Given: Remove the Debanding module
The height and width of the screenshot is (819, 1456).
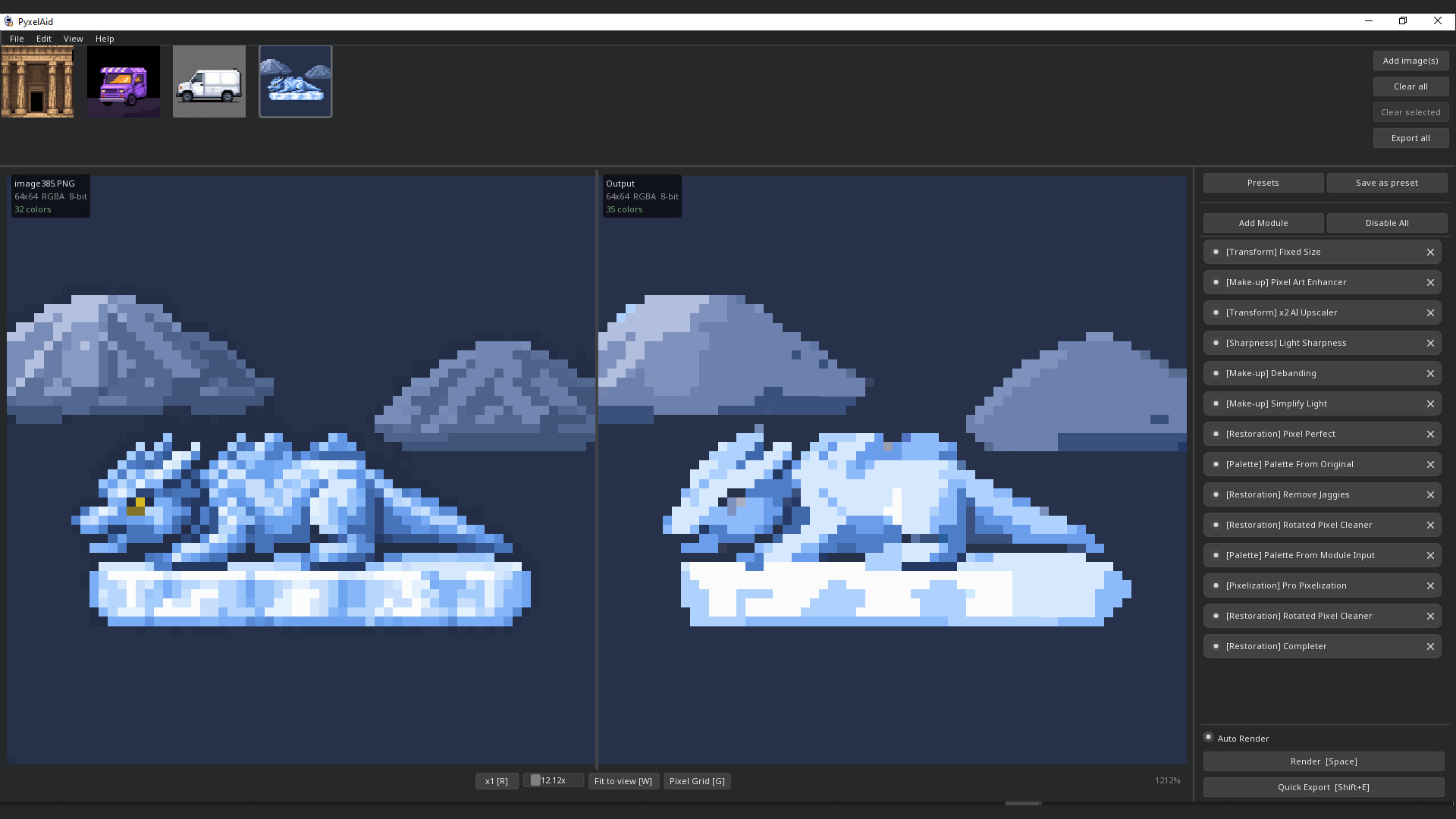Looking at the screenshot, I should click(x=1430, y=373).
